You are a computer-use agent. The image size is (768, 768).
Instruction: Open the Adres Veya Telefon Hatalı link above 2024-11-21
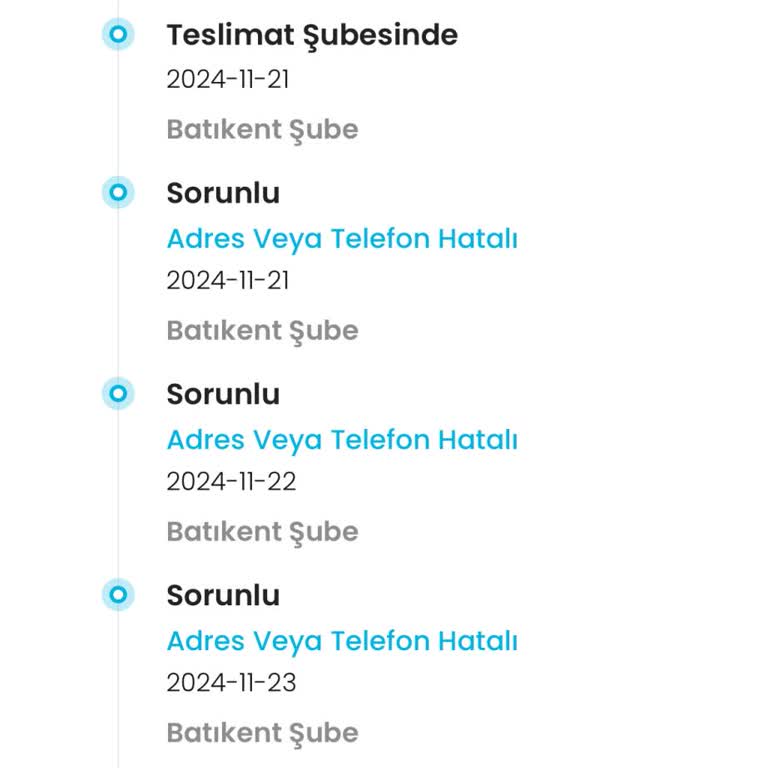[342, 239]
